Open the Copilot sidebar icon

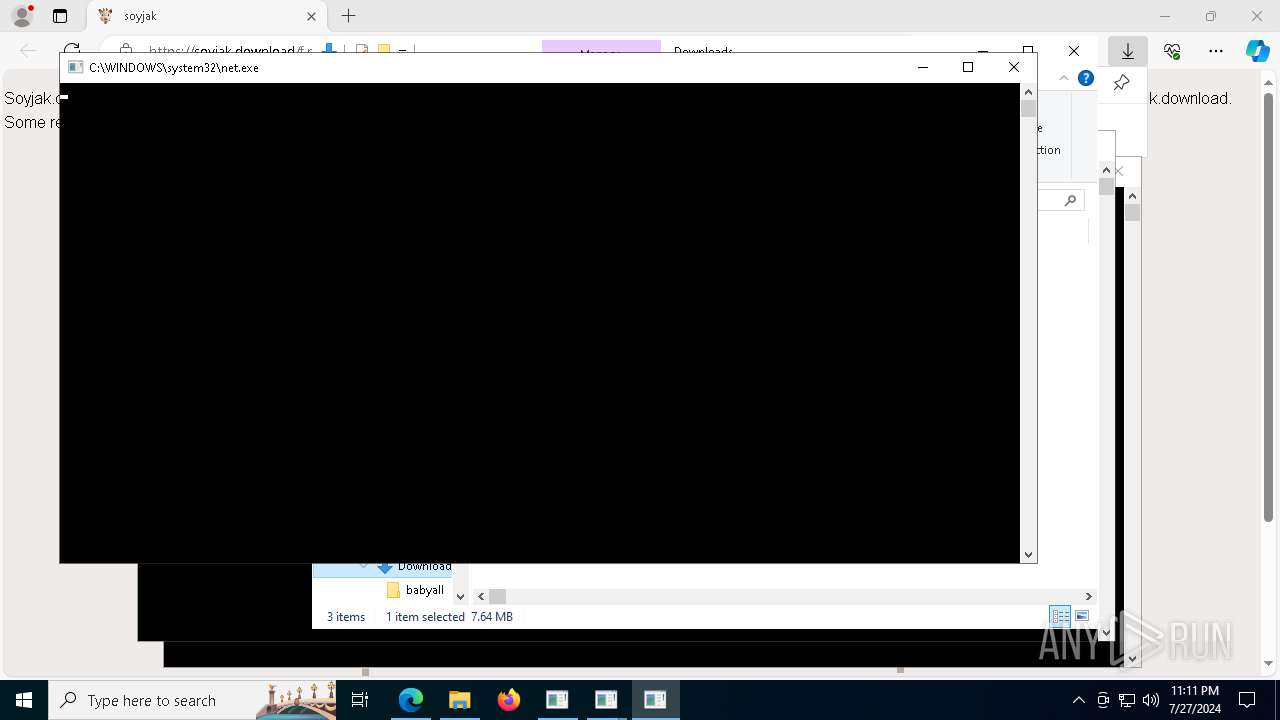tap(1258, 51)
